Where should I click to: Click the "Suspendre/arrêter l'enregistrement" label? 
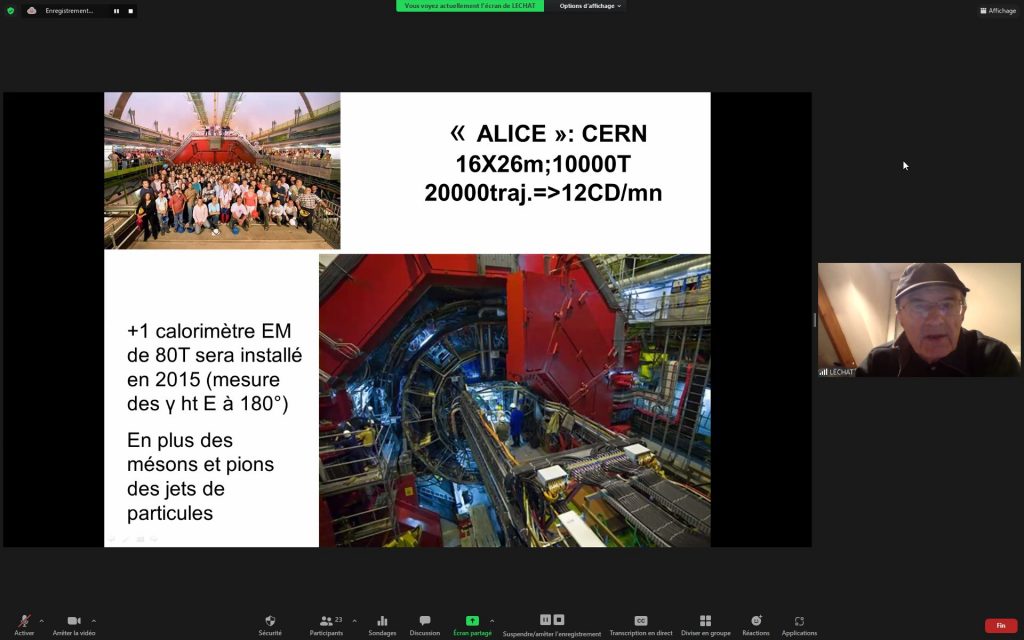click(x=552, y=633)
